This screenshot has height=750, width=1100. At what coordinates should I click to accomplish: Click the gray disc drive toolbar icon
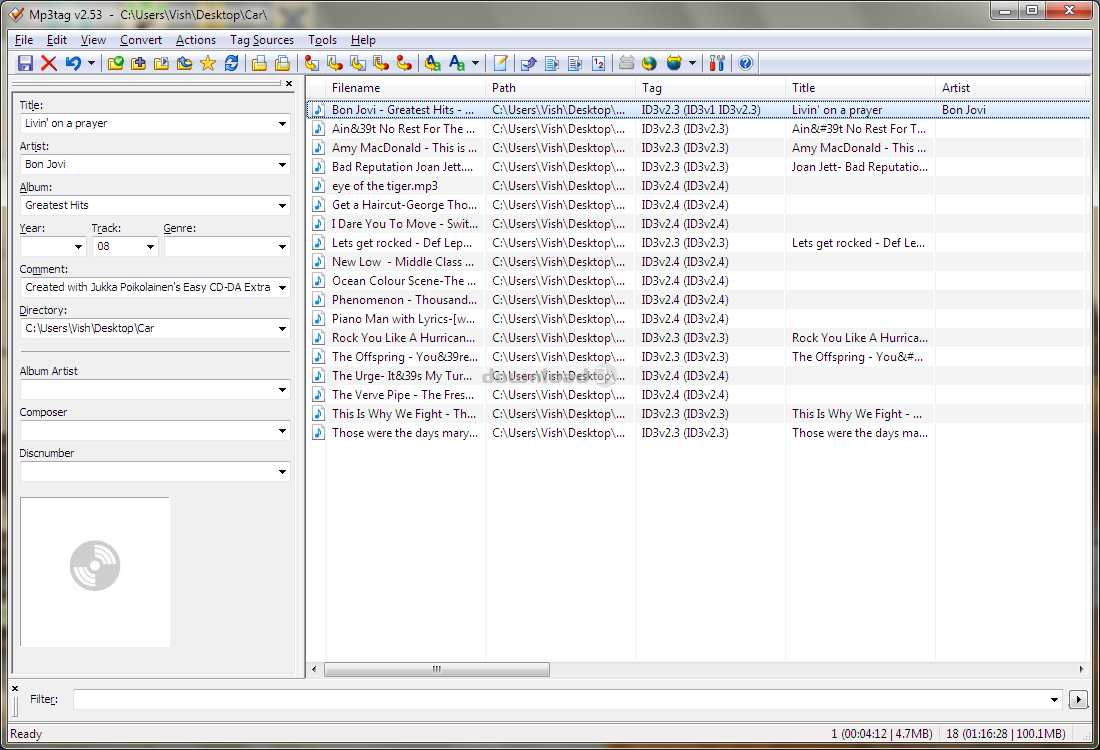626,63
